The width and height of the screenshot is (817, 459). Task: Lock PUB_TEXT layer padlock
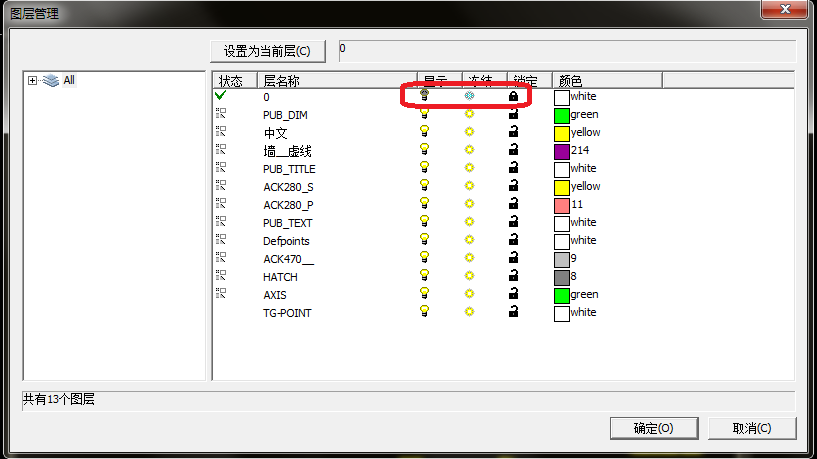[x=513, y=221]
